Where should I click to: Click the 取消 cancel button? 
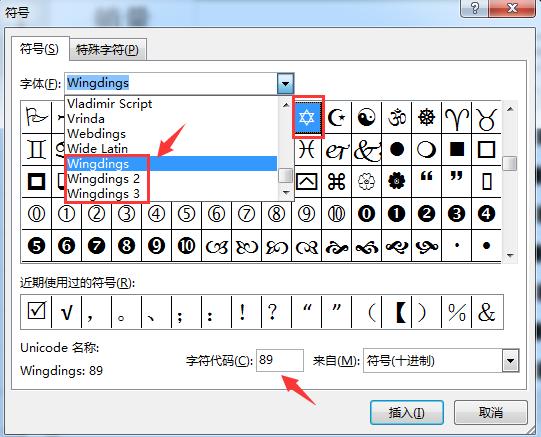491,412
